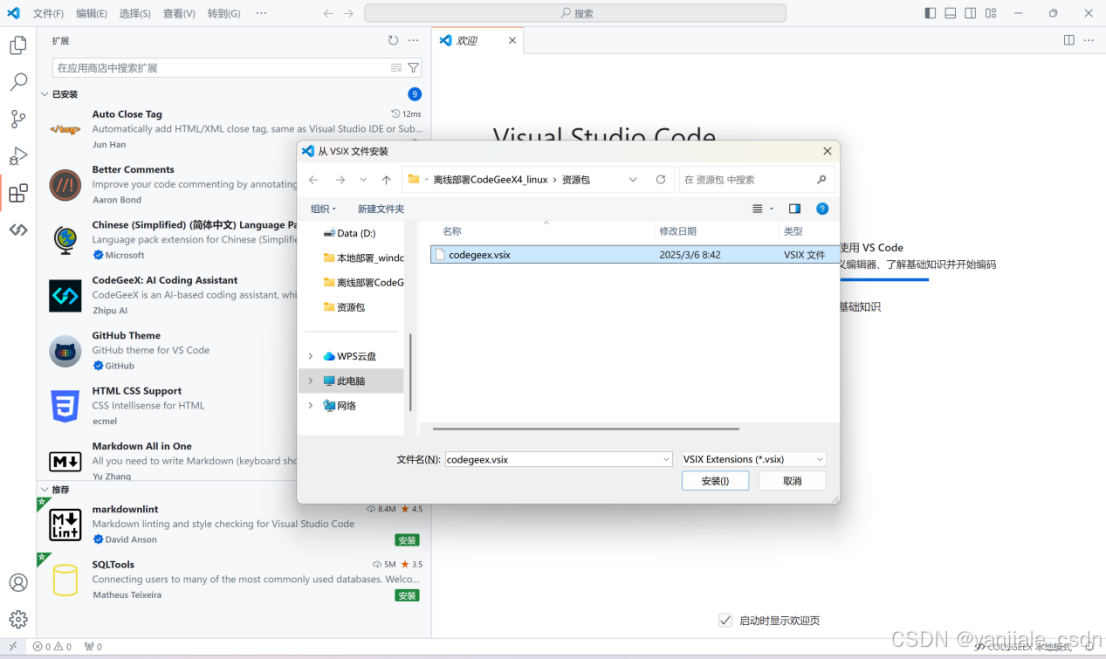
Task: Open the extension filter icon
Action: click(413, 67)
